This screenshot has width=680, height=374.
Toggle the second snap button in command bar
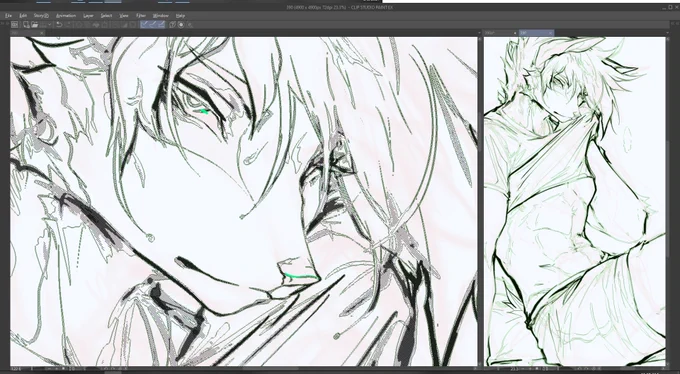click(x=153, y=25)
